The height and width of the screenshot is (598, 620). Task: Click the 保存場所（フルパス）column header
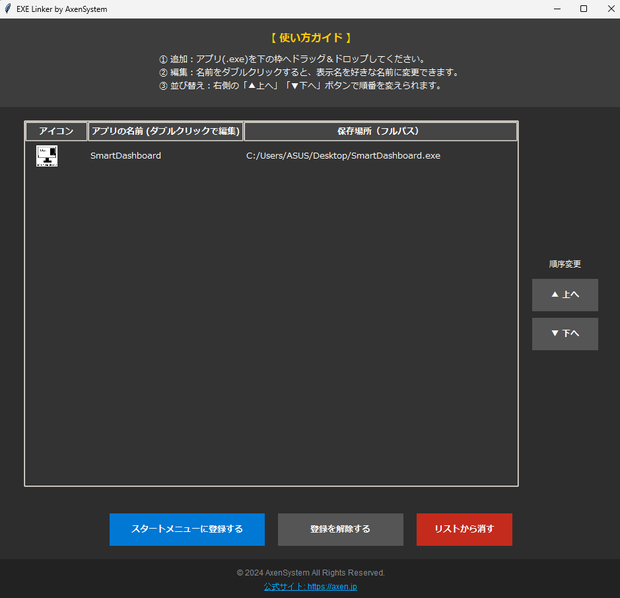[380, 131]
